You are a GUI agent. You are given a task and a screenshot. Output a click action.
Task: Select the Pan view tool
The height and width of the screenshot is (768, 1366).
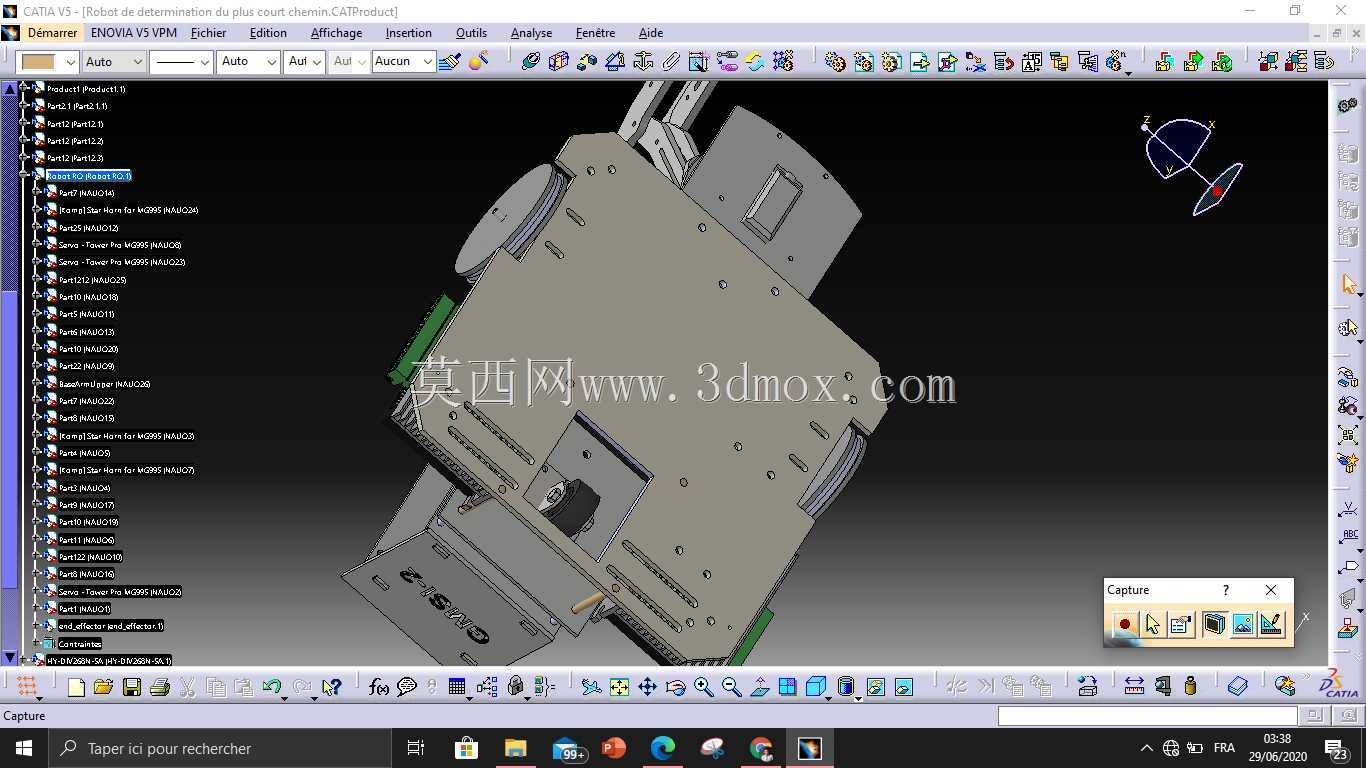[647, 687]
